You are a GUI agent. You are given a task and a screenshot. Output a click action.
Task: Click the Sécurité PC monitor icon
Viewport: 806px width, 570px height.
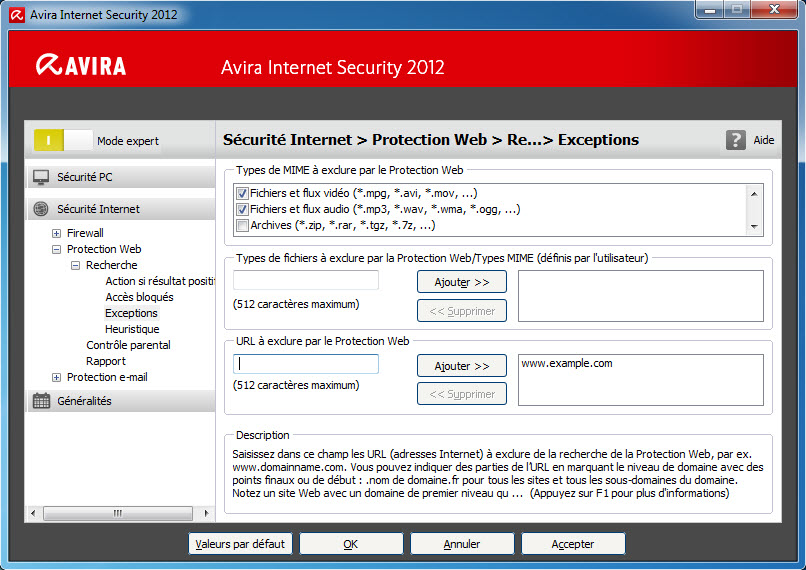coord(41,177)
